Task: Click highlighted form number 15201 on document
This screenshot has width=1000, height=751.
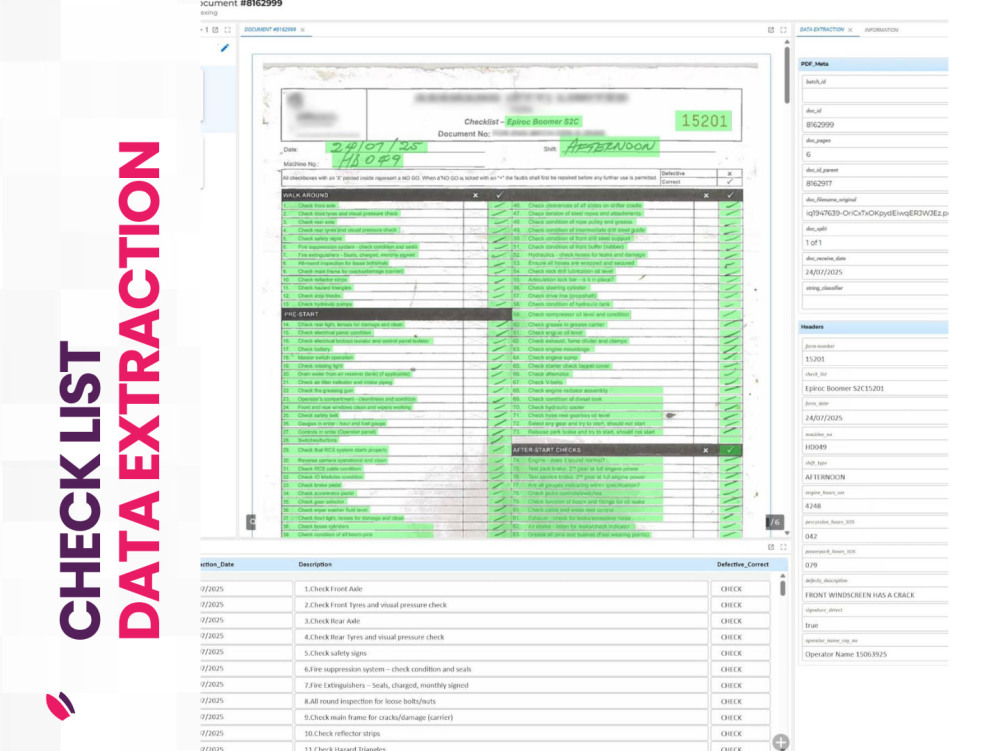Action: pos(704,120)
